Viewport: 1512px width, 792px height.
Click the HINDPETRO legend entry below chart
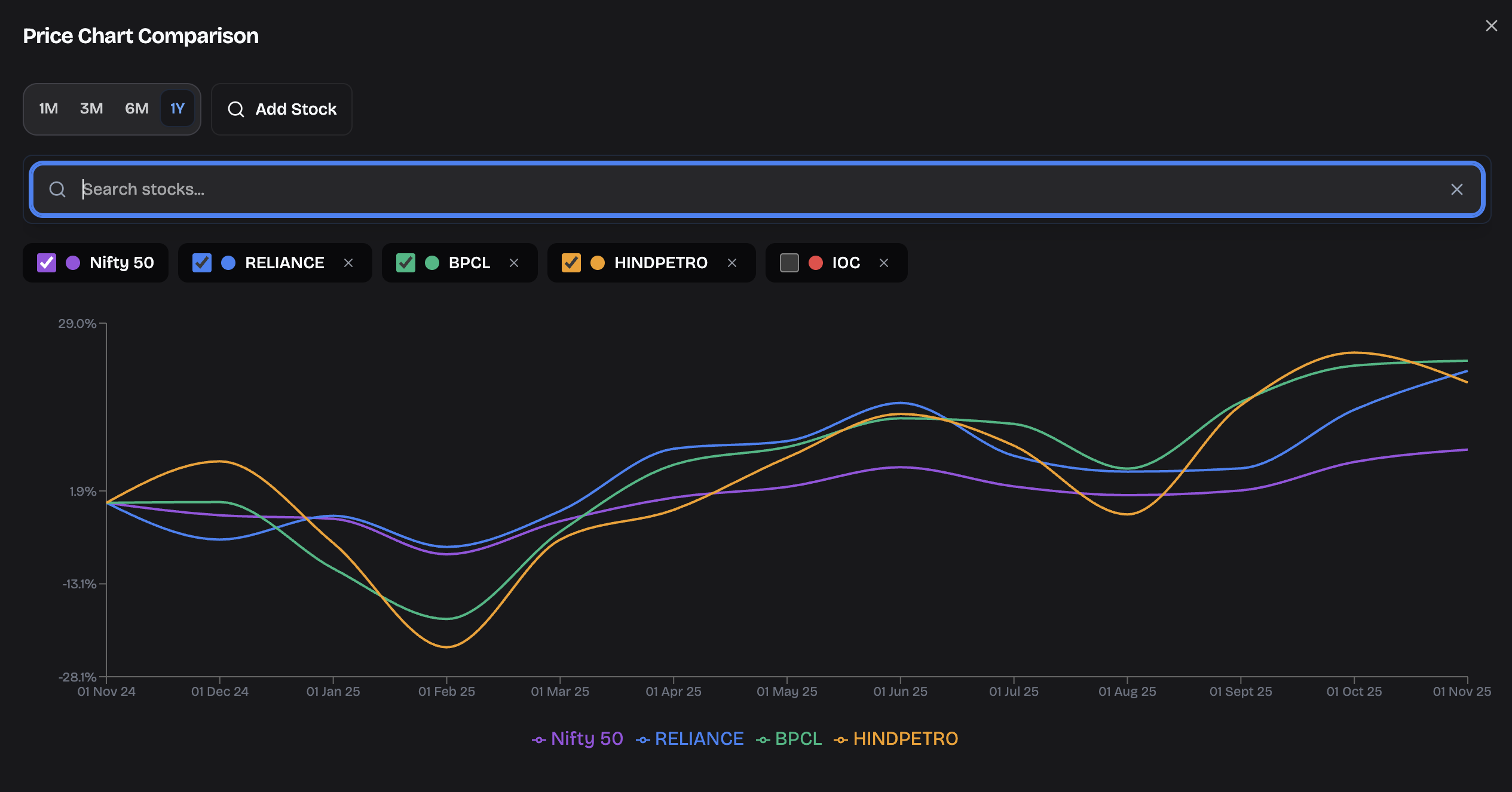pos(905,739)
